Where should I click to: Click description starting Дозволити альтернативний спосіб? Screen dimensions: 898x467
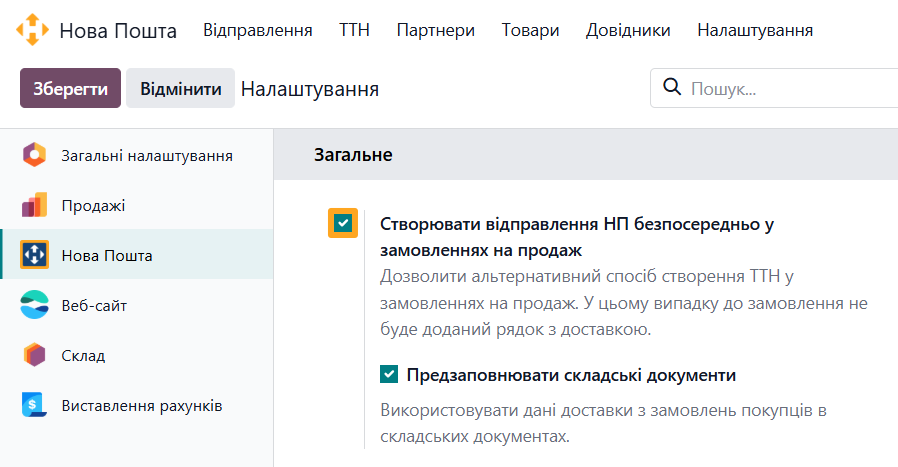point(624,303)
